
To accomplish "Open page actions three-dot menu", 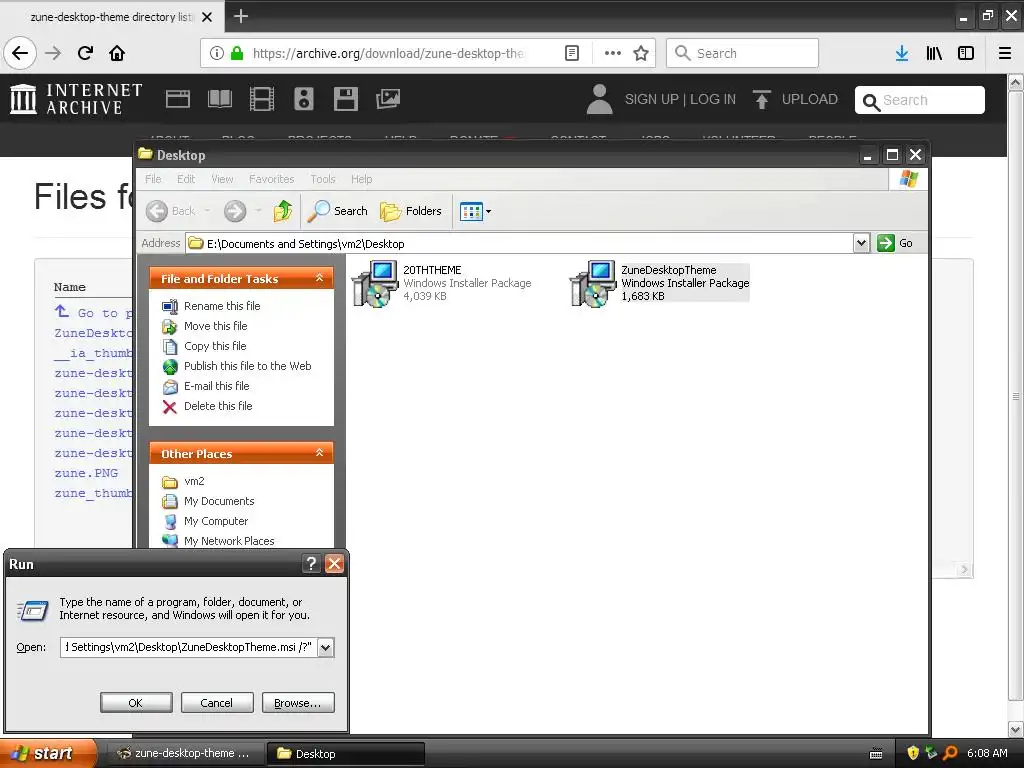I will 612,53.
